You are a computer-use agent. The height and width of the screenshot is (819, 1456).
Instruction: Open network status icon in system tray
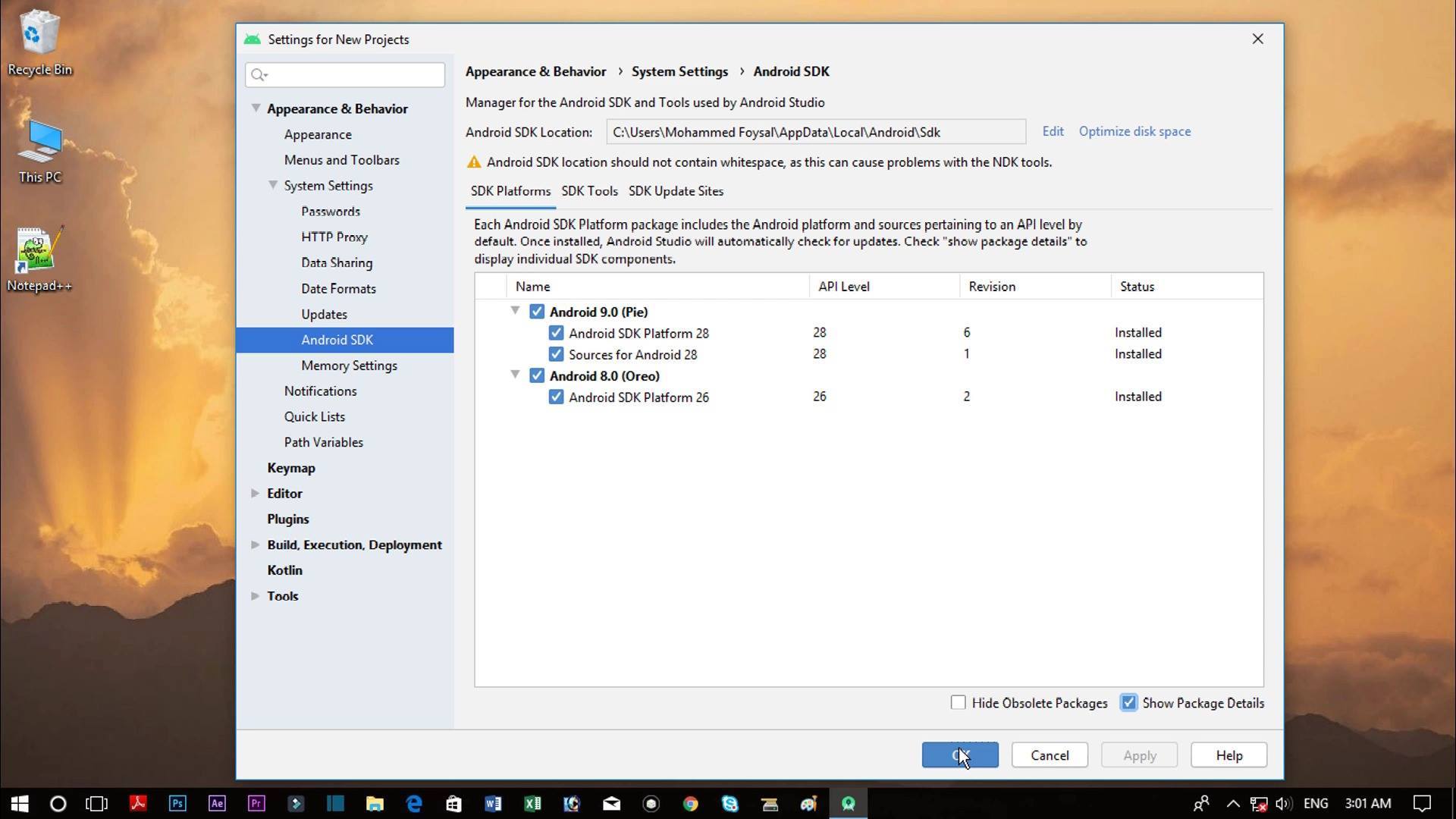1259,803
